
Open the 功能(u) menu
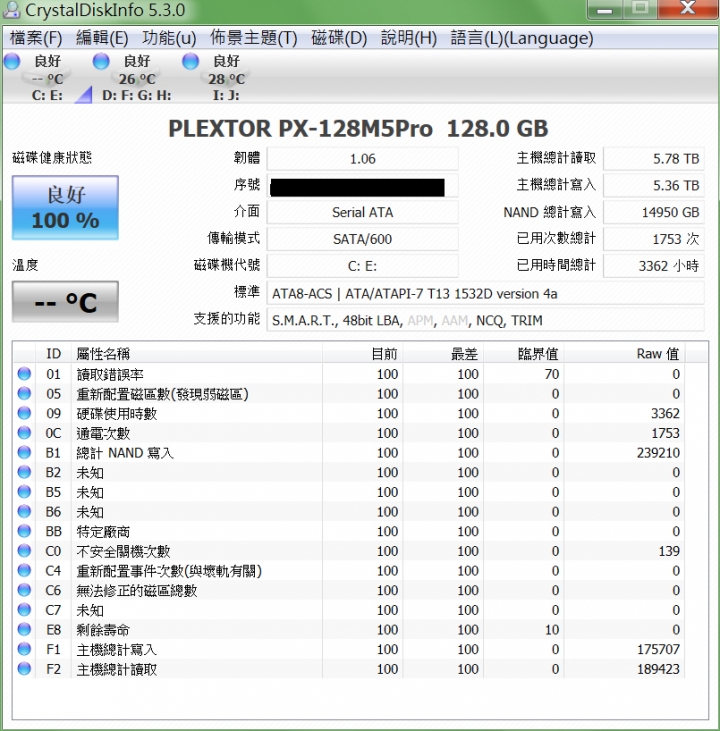point(169,38)
